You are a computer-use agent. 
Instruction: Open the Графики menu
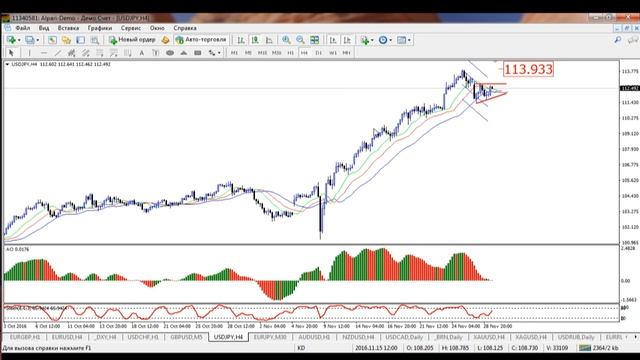click(100, 28)
